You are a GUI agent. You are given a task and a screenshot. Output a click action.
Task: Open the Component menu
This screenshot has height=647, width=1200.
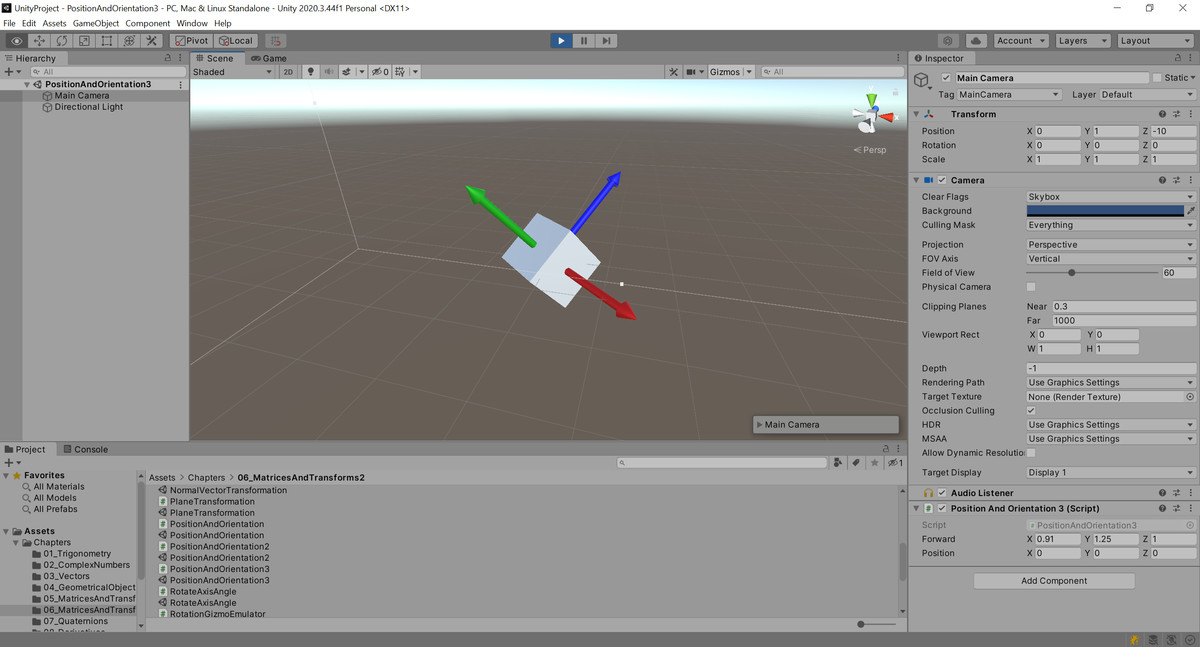(x=147, y=23)
